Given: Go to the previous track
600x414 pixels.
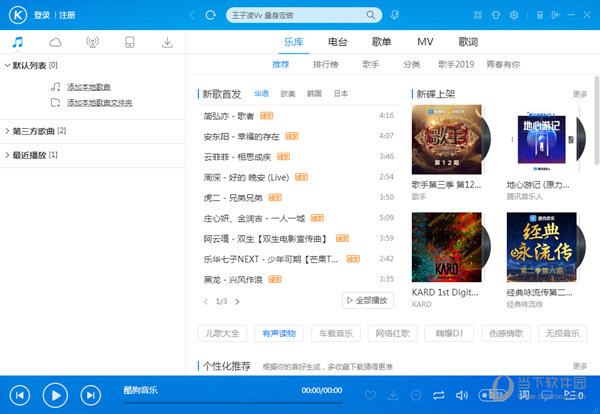Looking at the screenshot, I should (21, 395).
